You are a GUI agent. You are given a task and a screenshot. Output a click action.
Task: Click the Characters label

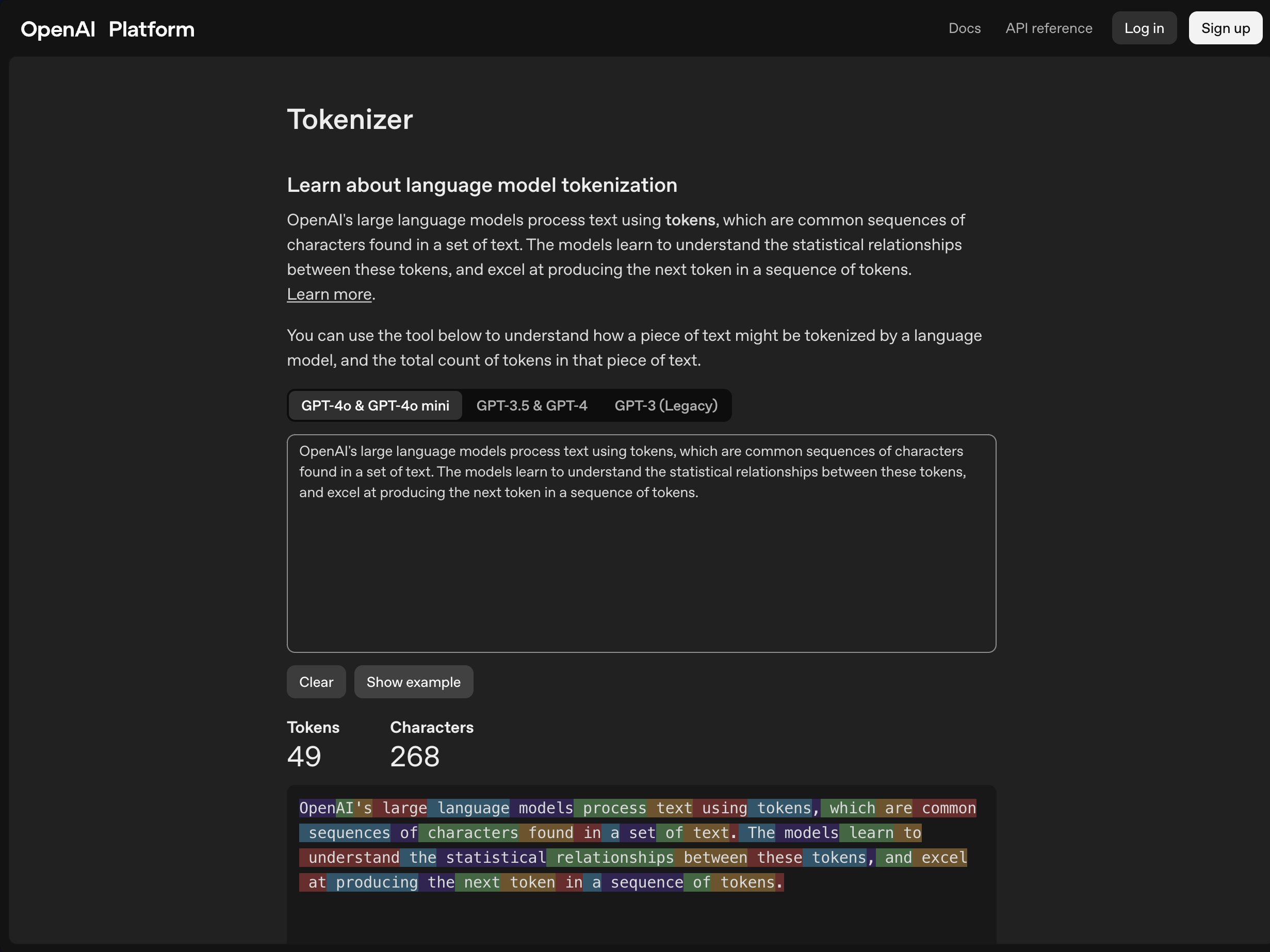click(432, 727)
